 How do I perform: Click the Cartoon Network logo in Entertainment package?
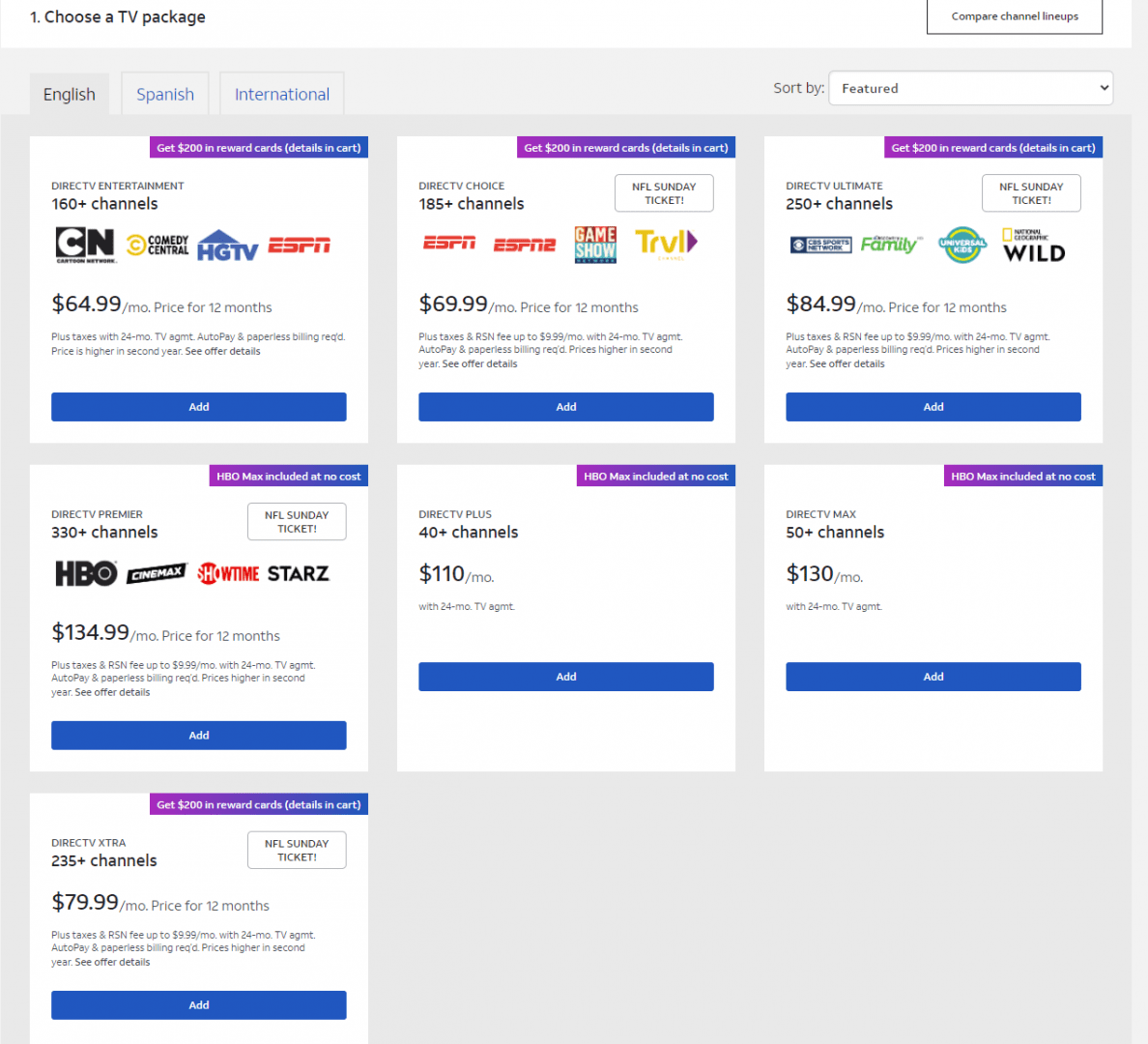[86, 245]
